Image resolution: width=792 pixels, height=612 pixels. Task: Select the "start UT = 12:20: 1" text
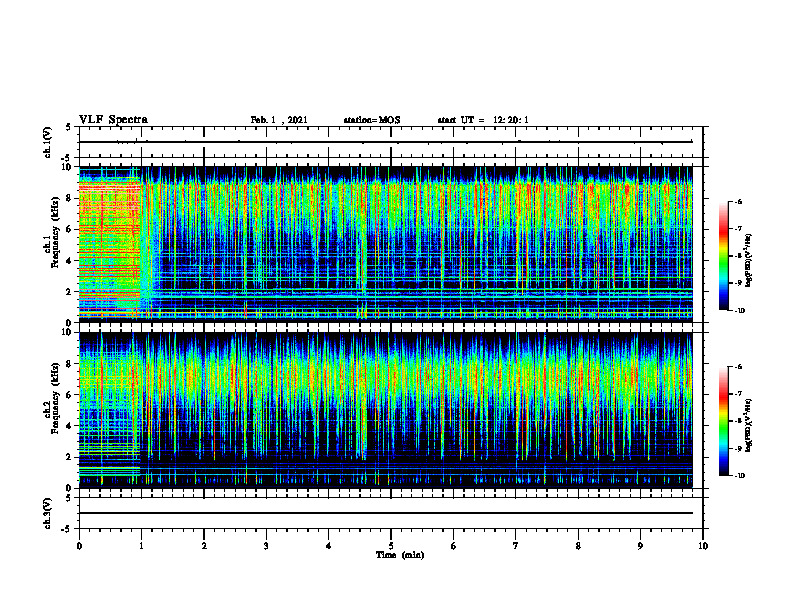pyautogui.click(x=483, y=120)
